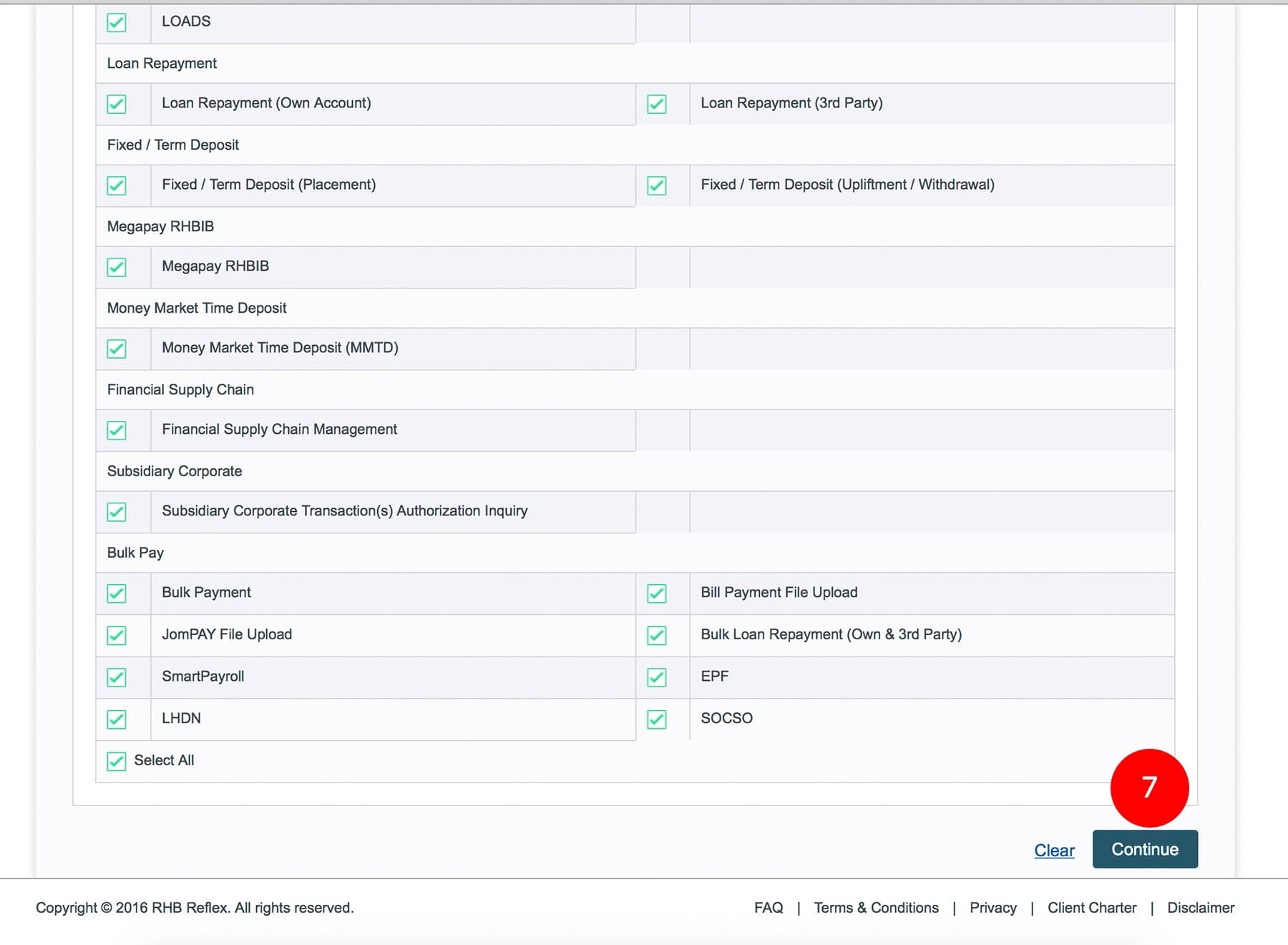Toggle Loan Repayment (3rd Party) checkbox

(x=656, y=105)
